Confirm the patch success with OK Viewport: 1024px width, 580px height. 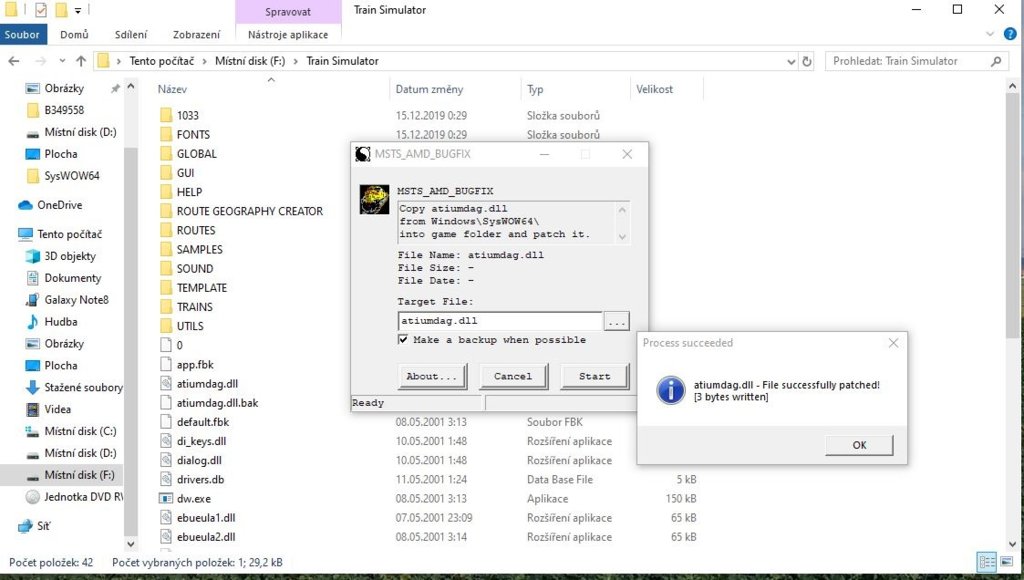858,444
